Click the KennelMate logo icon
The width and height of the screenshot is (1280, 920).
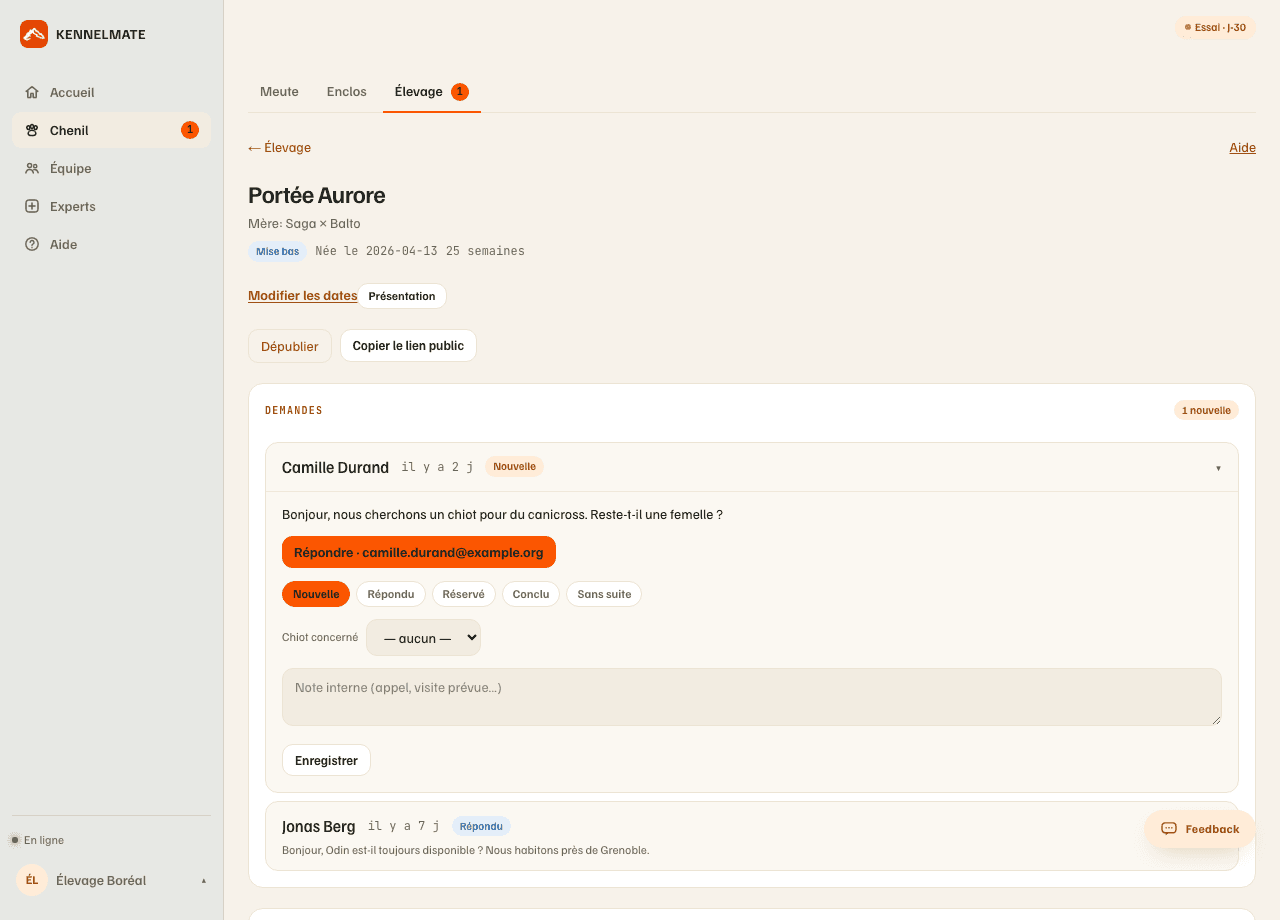pyautogui.click(x=34, y=34)
